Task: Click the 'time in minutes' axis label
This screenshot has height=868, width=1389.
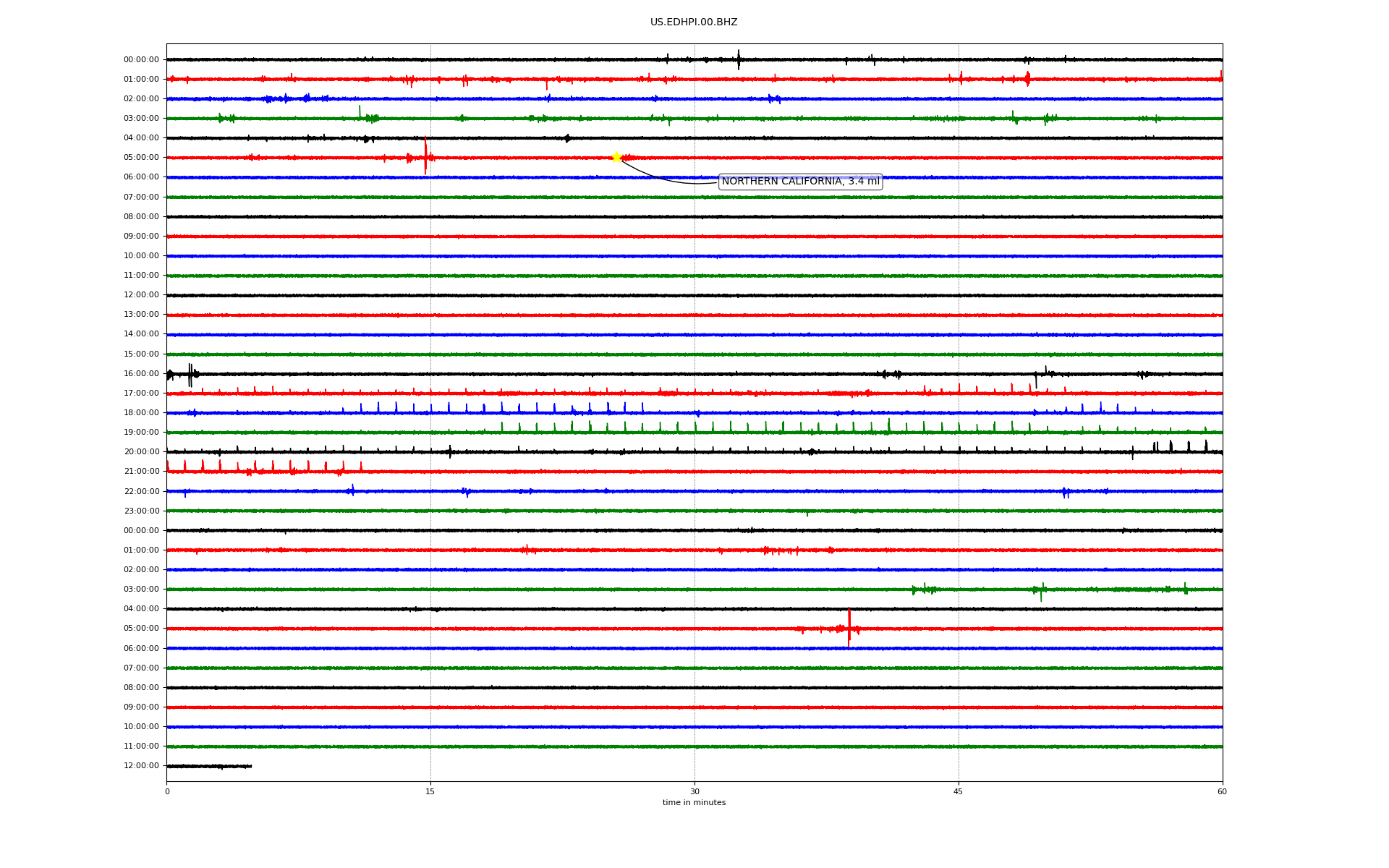Action: tap(694, 803)
